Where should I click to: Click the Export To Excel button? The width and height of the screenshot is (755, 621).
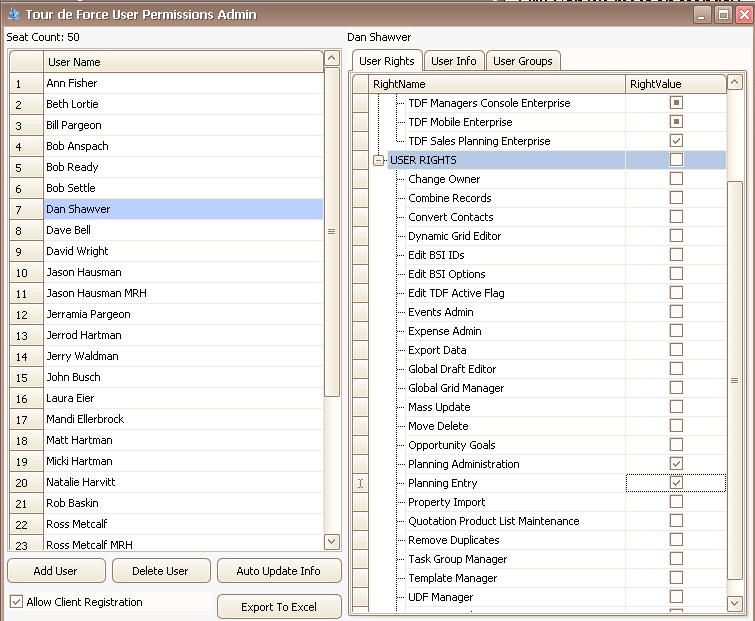point(279,607)
